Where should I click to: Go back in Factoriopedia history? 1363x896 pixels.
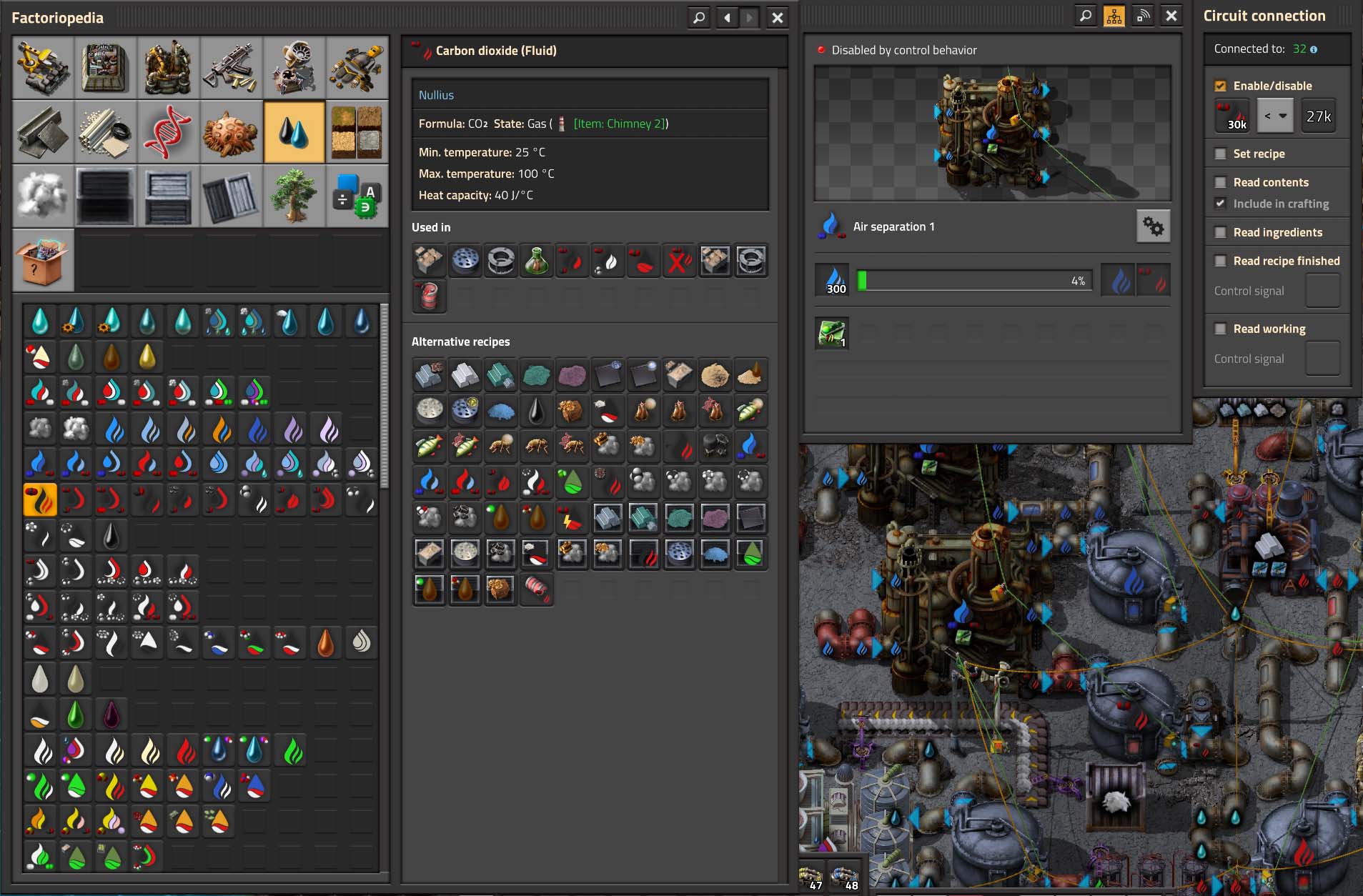[x=727, y=17]
